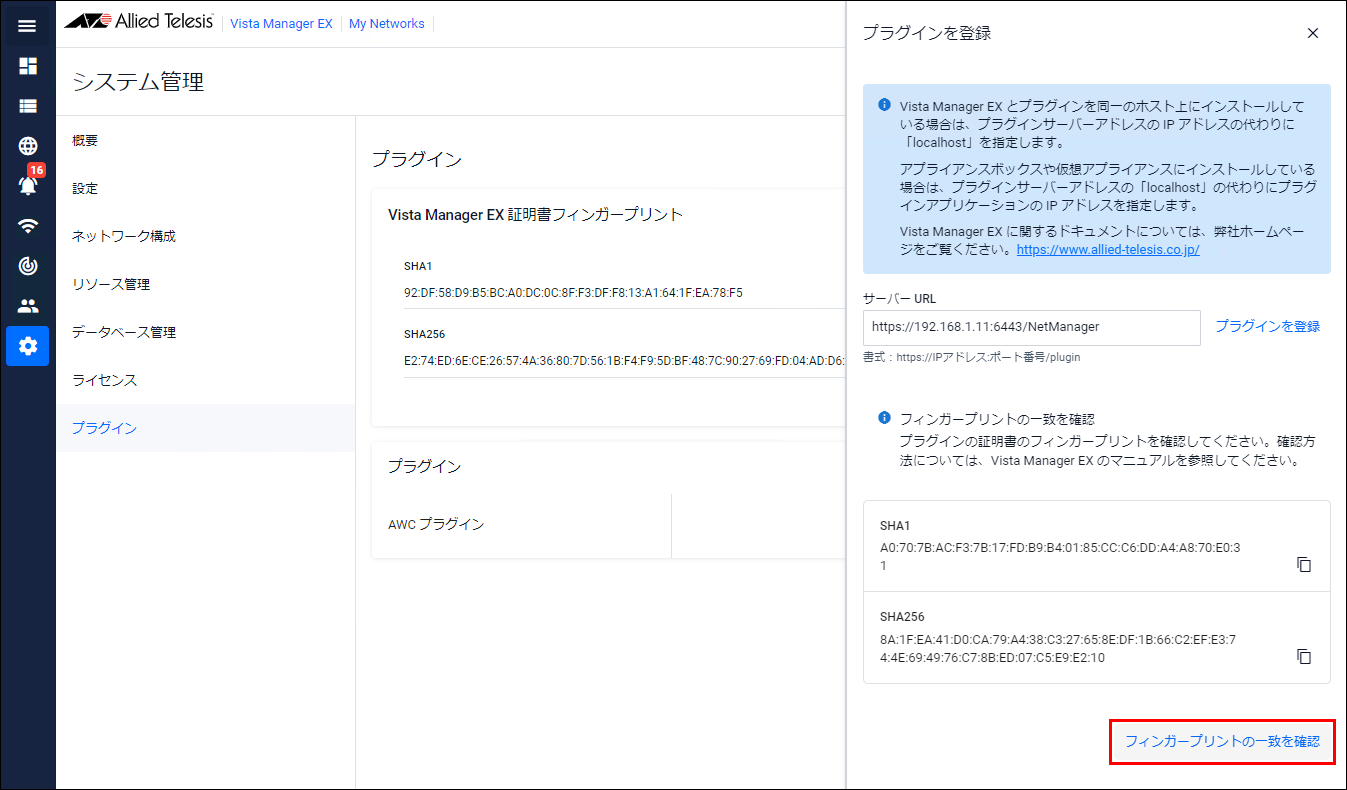Select 概要 in the system menu
Image resolution: width=1347 pixels, height=790 pixels.
85,141
